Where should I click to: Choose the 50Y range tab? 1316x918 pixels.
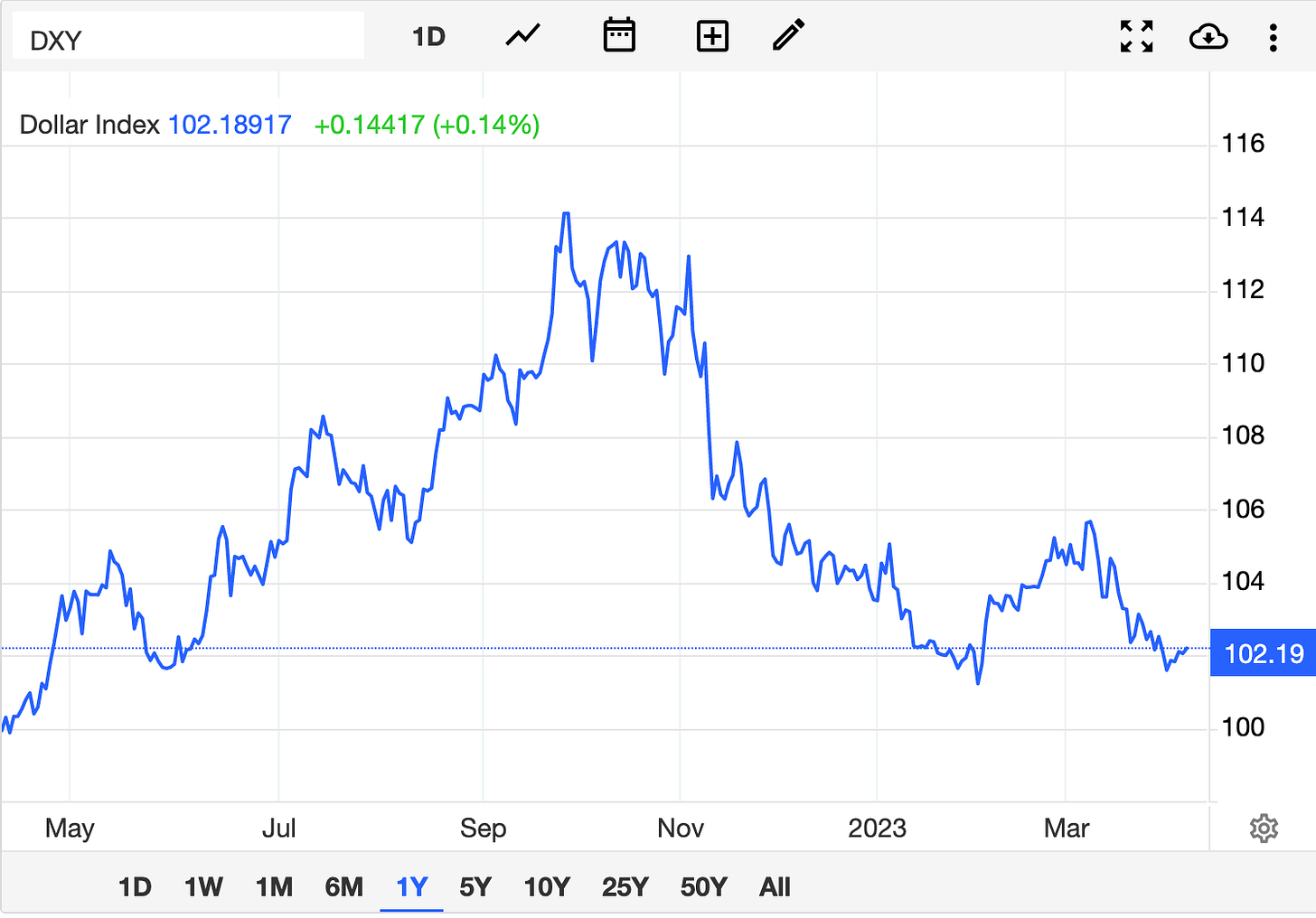click(x=704, y=887)
